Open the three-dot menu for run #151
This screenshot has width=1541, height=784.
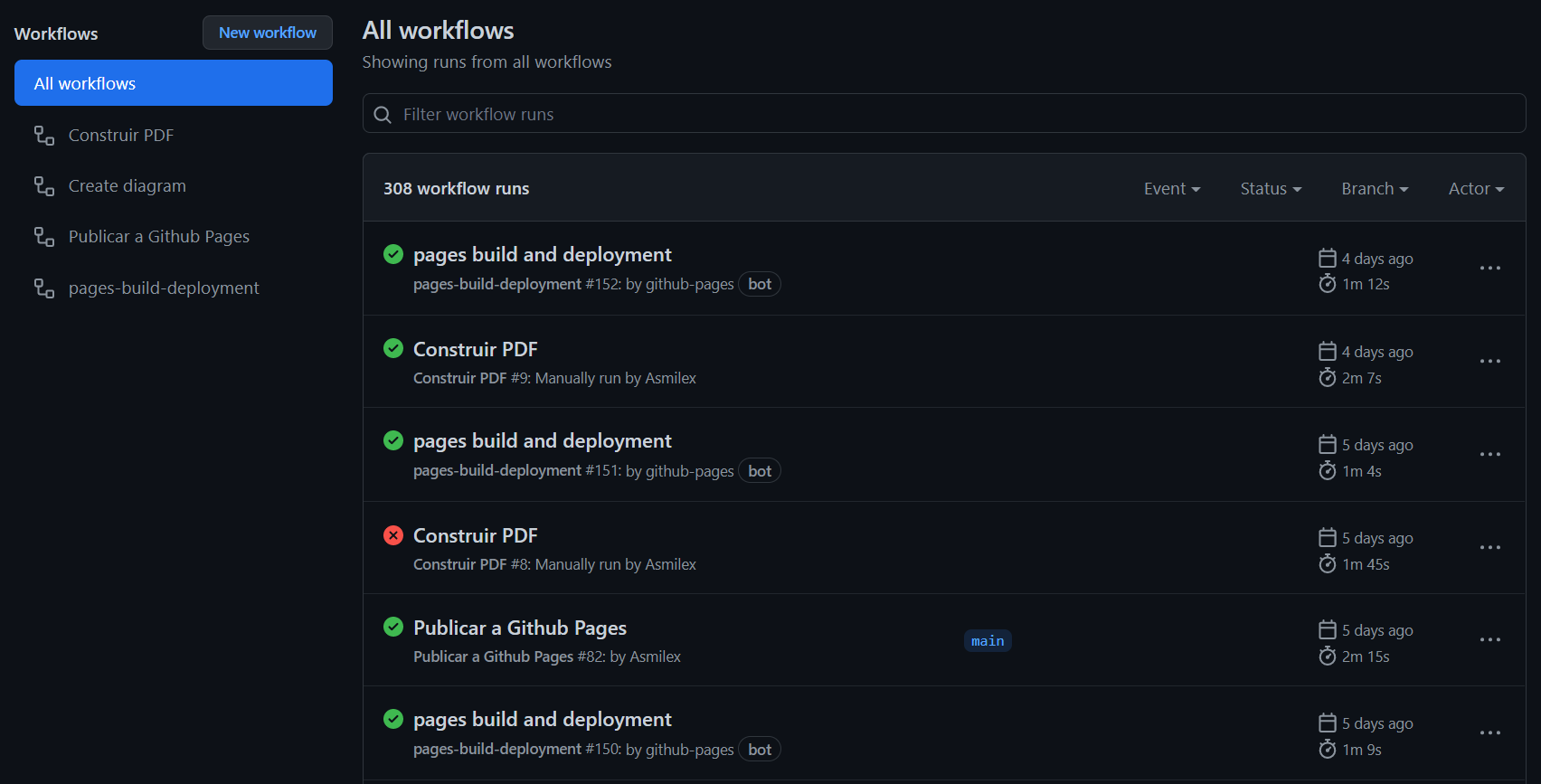pyautogui.click(x=1490, y=454)
